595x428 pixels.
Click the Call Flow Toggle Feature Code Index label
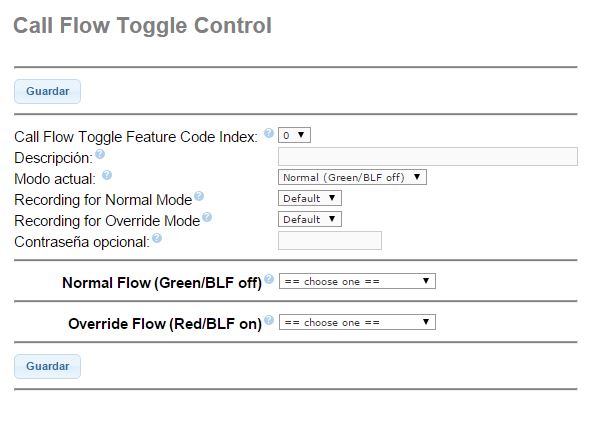(136, 137)
